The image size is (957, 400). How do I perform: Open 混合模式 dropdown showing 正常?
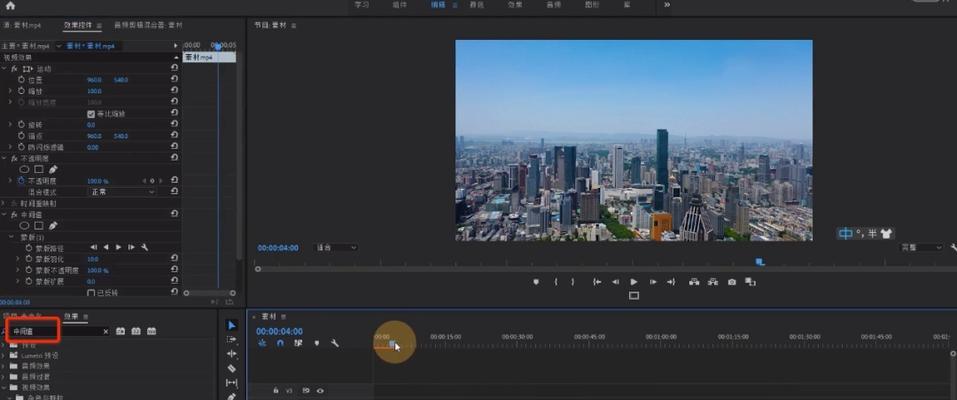click(x=123, y=192)
